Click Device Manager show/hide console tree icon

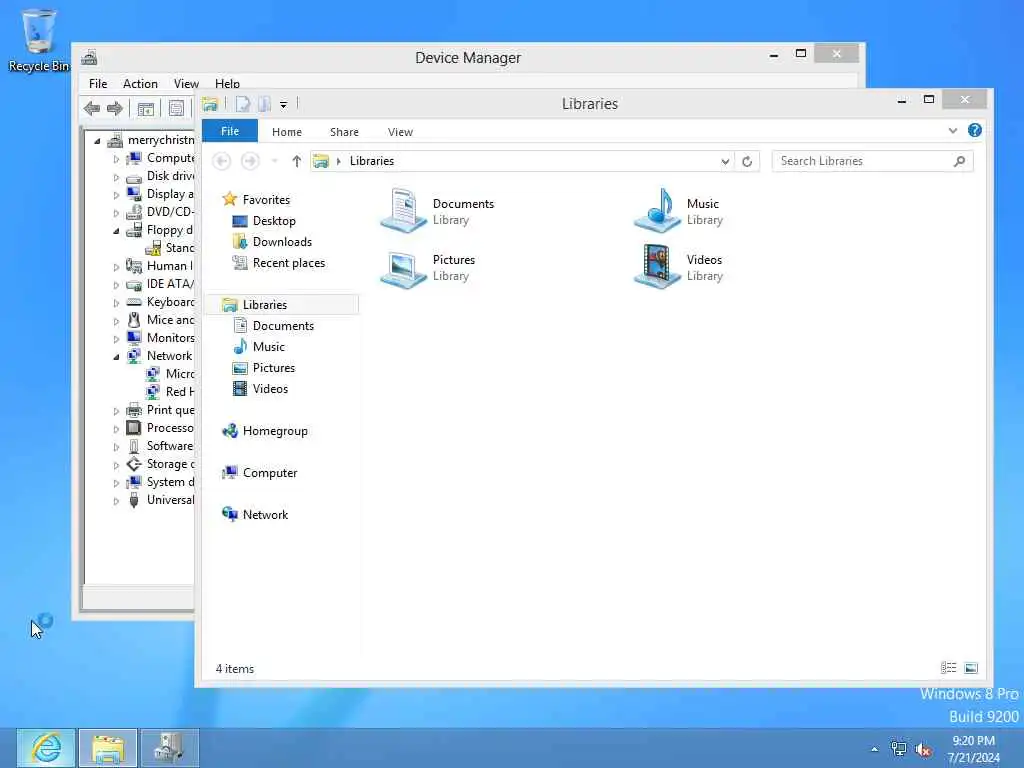[146, 108]
